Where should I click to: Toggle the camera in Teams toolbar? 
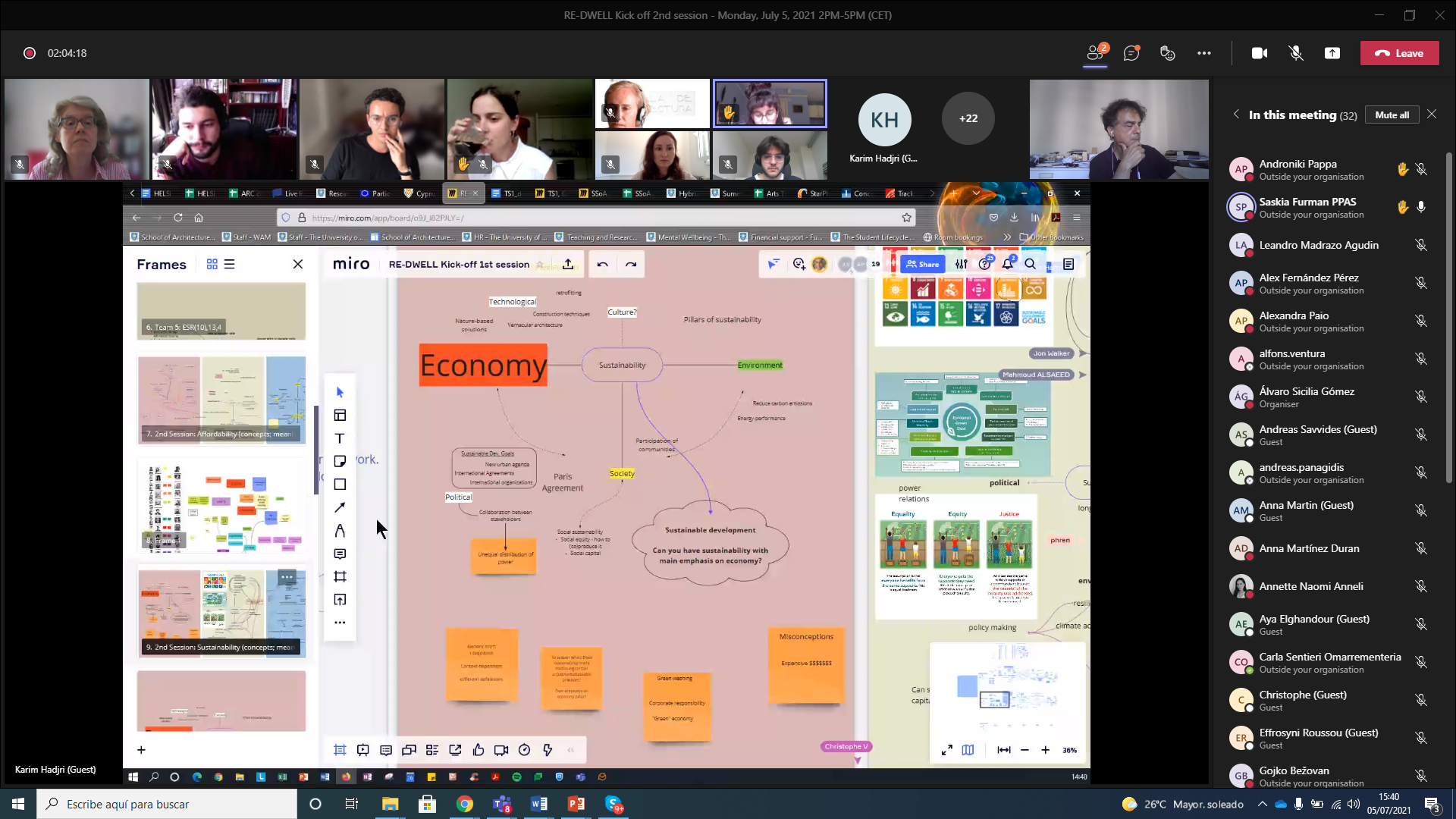1260,53
